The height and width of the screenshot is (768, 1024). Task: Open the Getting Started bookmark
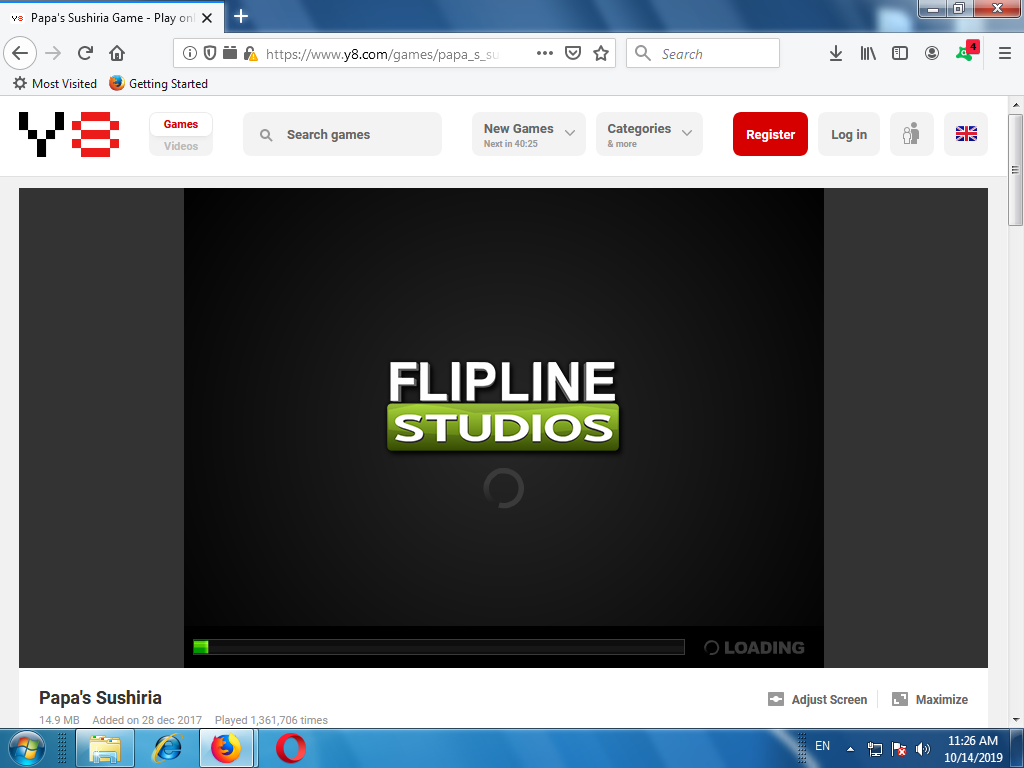point(158,84)
